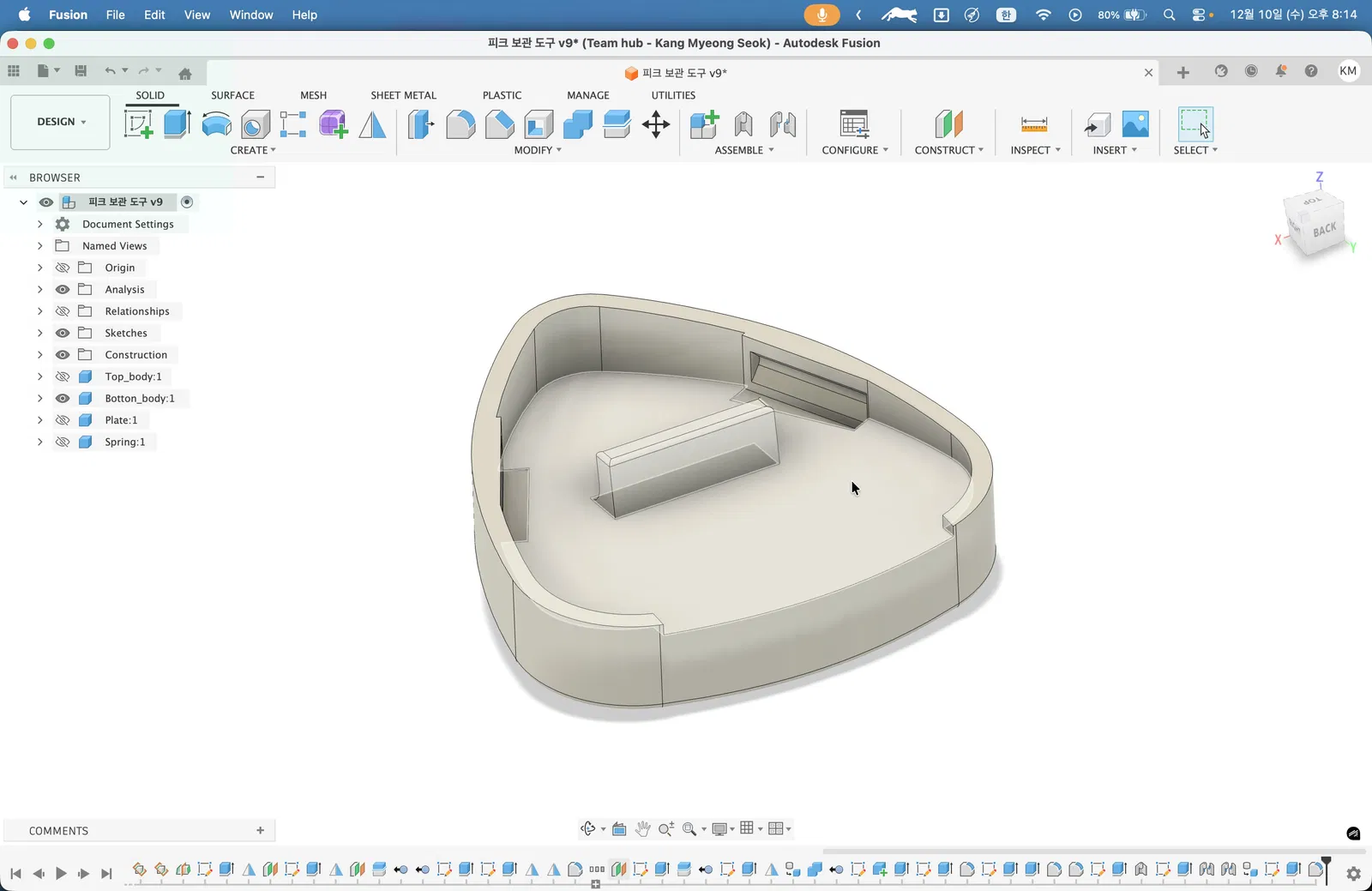Viewport: 1372px width, 891px height.
Task: Select the Chamfer tool
Action: tap(499, 124)
